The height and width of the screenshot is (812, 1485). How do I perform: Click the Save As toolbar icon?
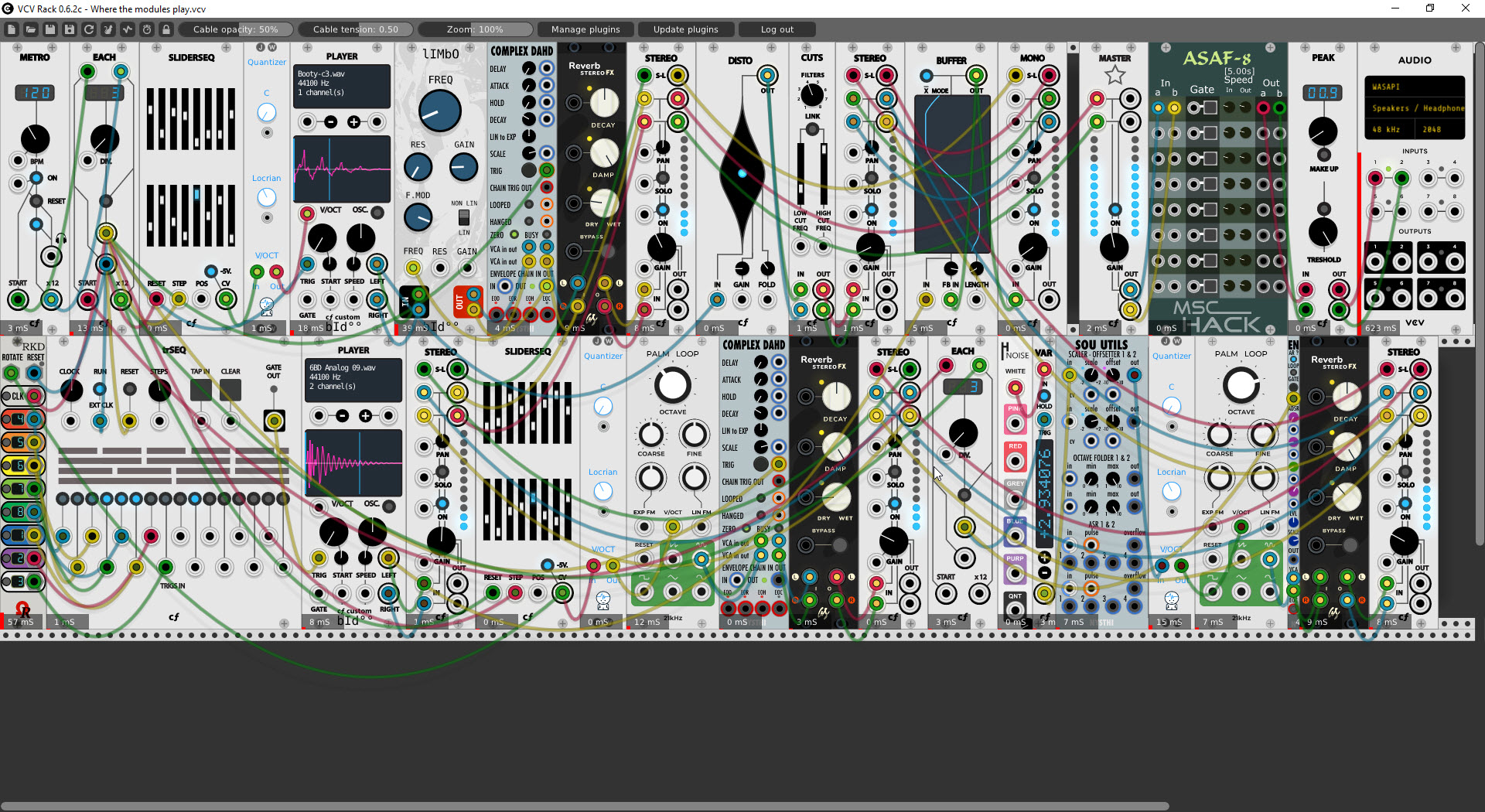(70, 29)
